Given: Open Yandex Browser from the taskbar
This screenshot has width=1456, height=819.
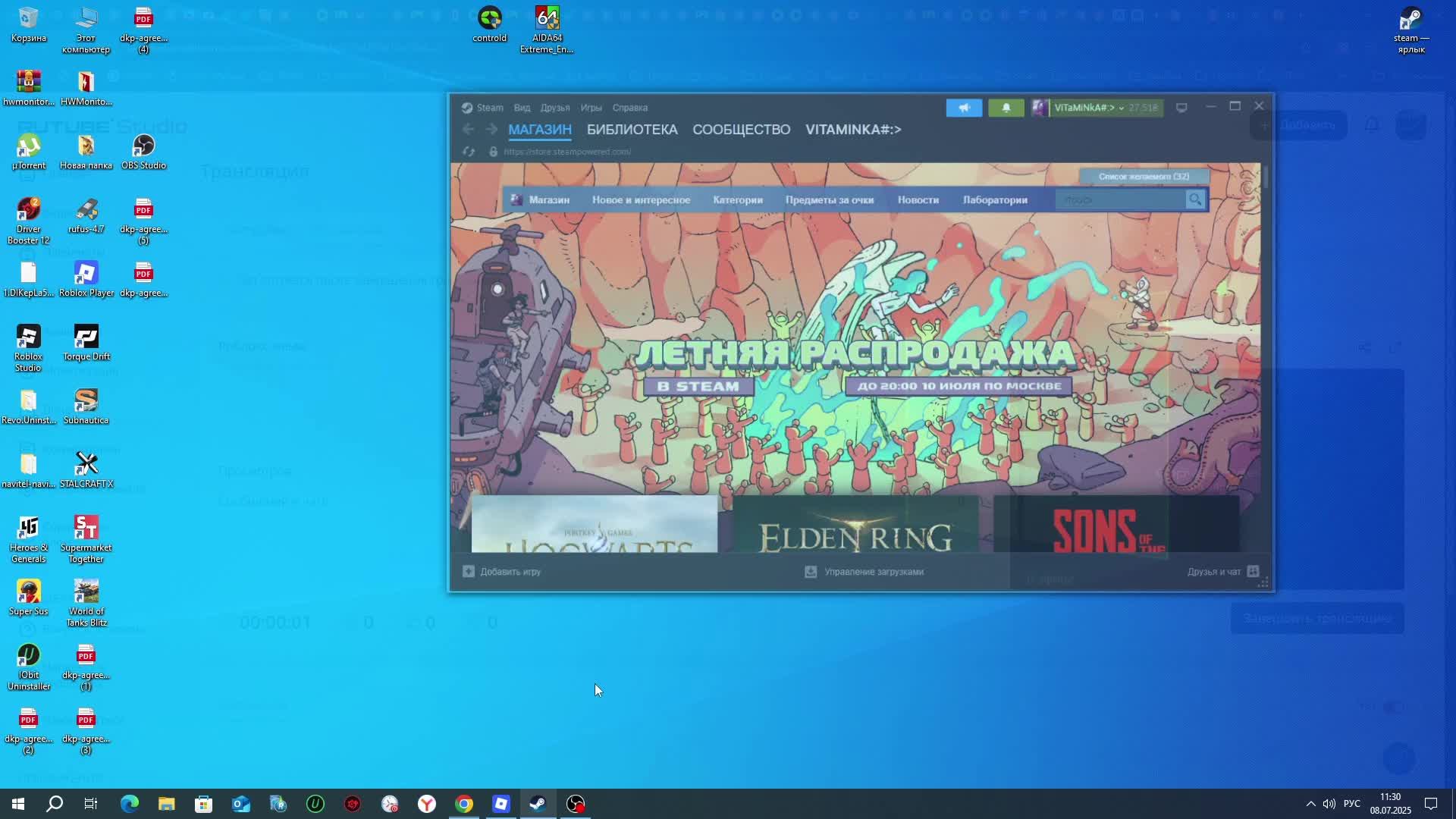Looking at the screenshot, I should pyautogui.click(x=427, y=804).
